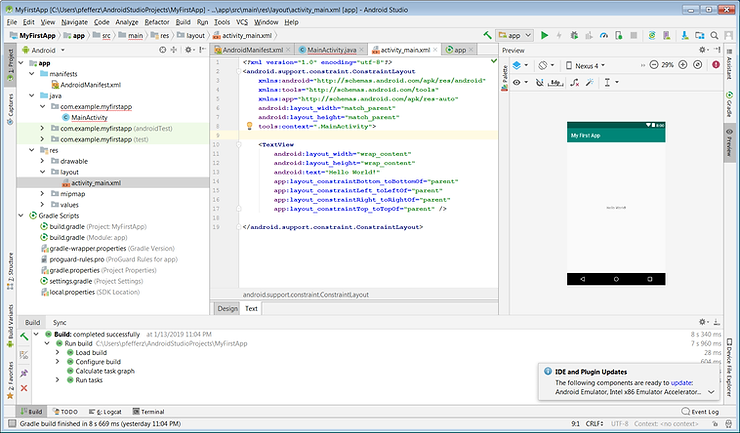Open the Terminal tool window button
The image size is (740, 433).
[148, 411]
